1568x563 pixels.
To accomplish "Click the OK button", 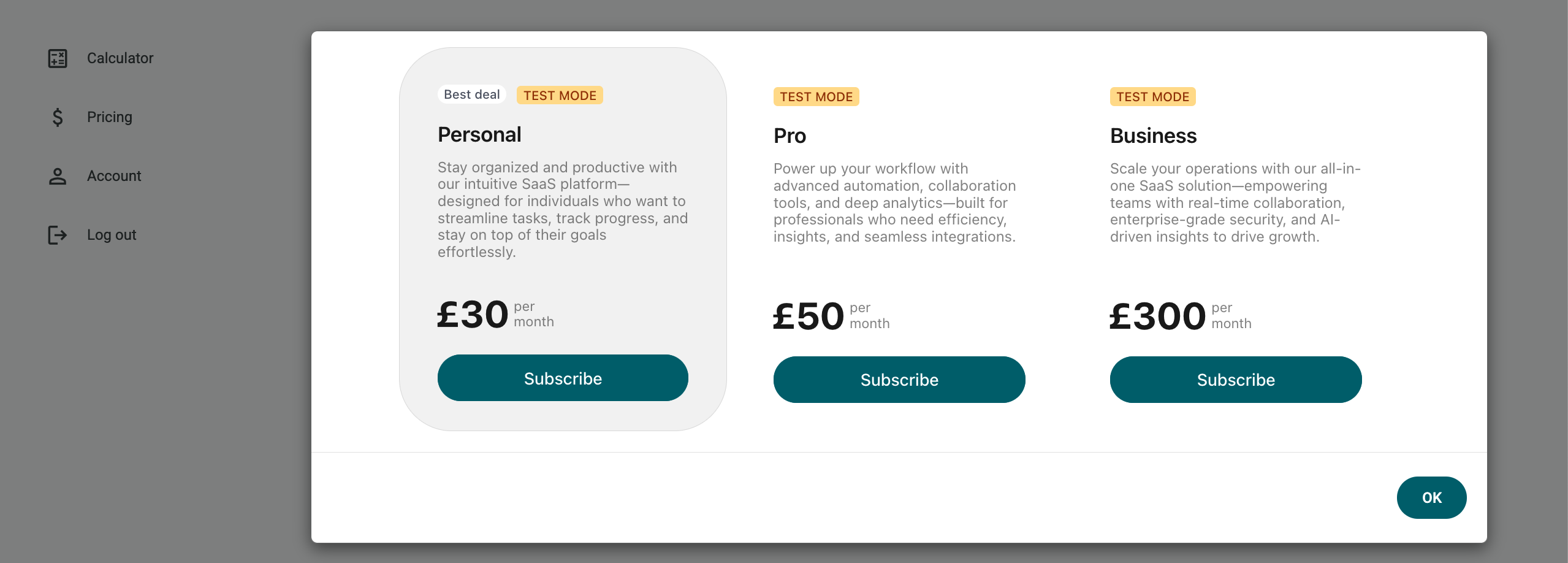I will pyautogui.click(x=1431, y=497).
